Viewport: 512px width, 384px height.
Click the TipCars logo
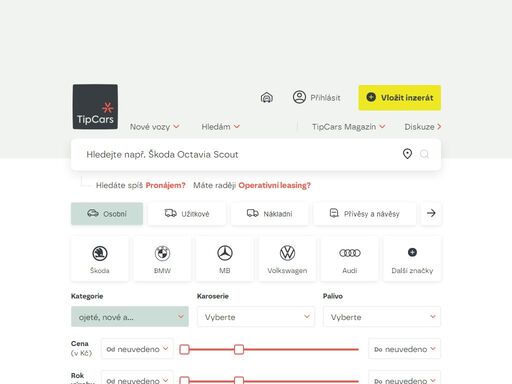95,107
